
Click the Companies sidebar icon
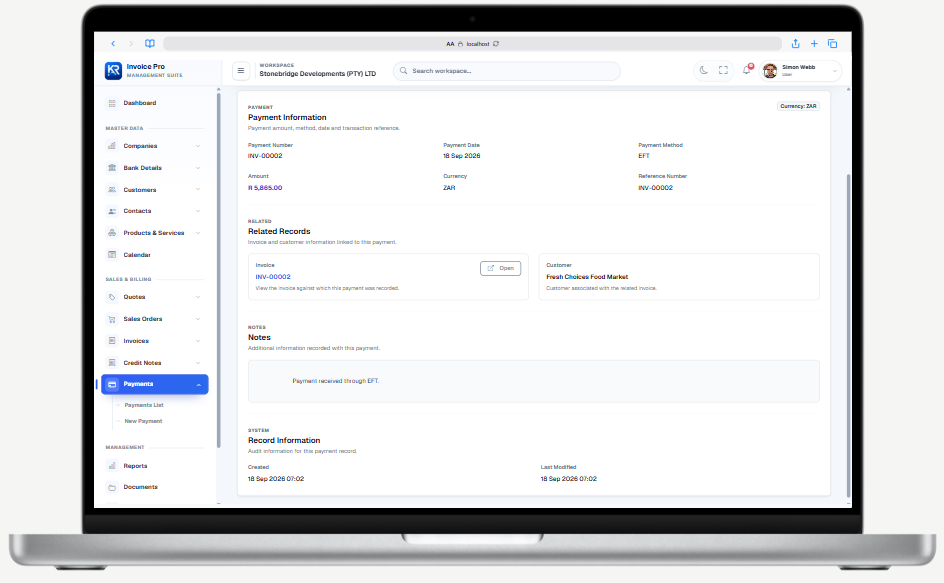point(112,146)
